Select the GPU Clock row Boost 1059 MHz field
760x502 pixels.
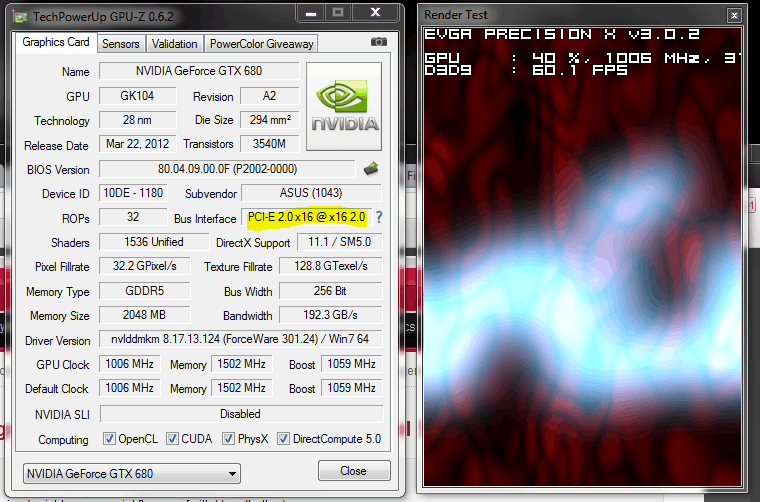(351, 364)
